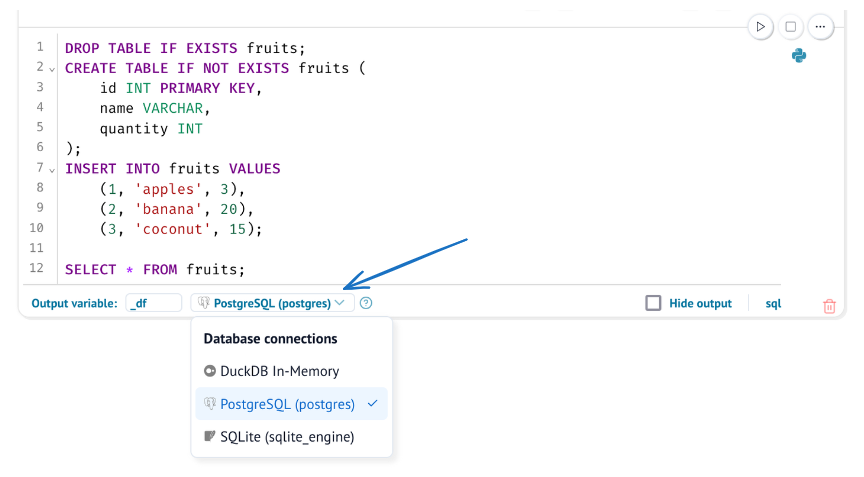The height and width of the screenshot is (477, 864).
Task: Focus the Output variable input field
Action: coord(154,303)
